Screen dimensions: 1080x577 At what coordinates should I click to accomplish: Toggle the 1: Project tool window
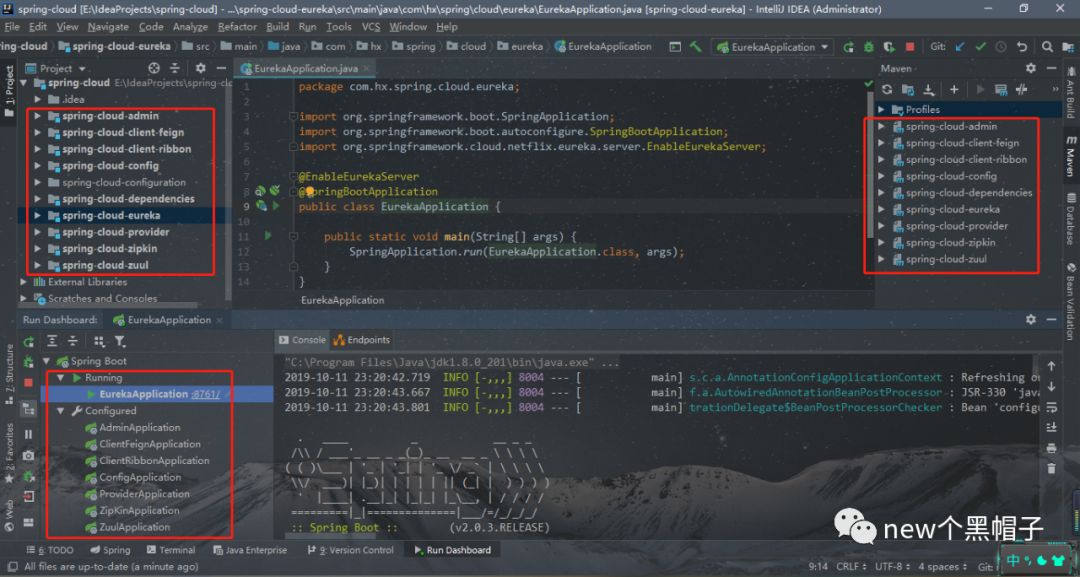pyautogui.click(x=9, y=91)
